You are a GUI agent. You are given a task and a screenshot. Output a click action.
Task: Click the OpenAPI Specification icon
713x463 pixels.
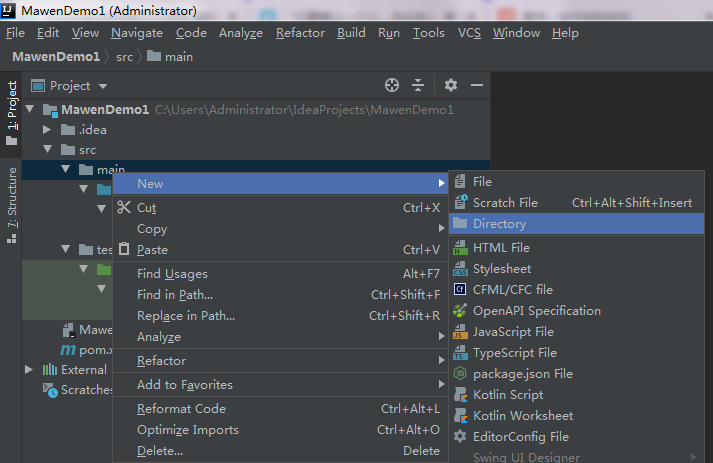point(460,311)
